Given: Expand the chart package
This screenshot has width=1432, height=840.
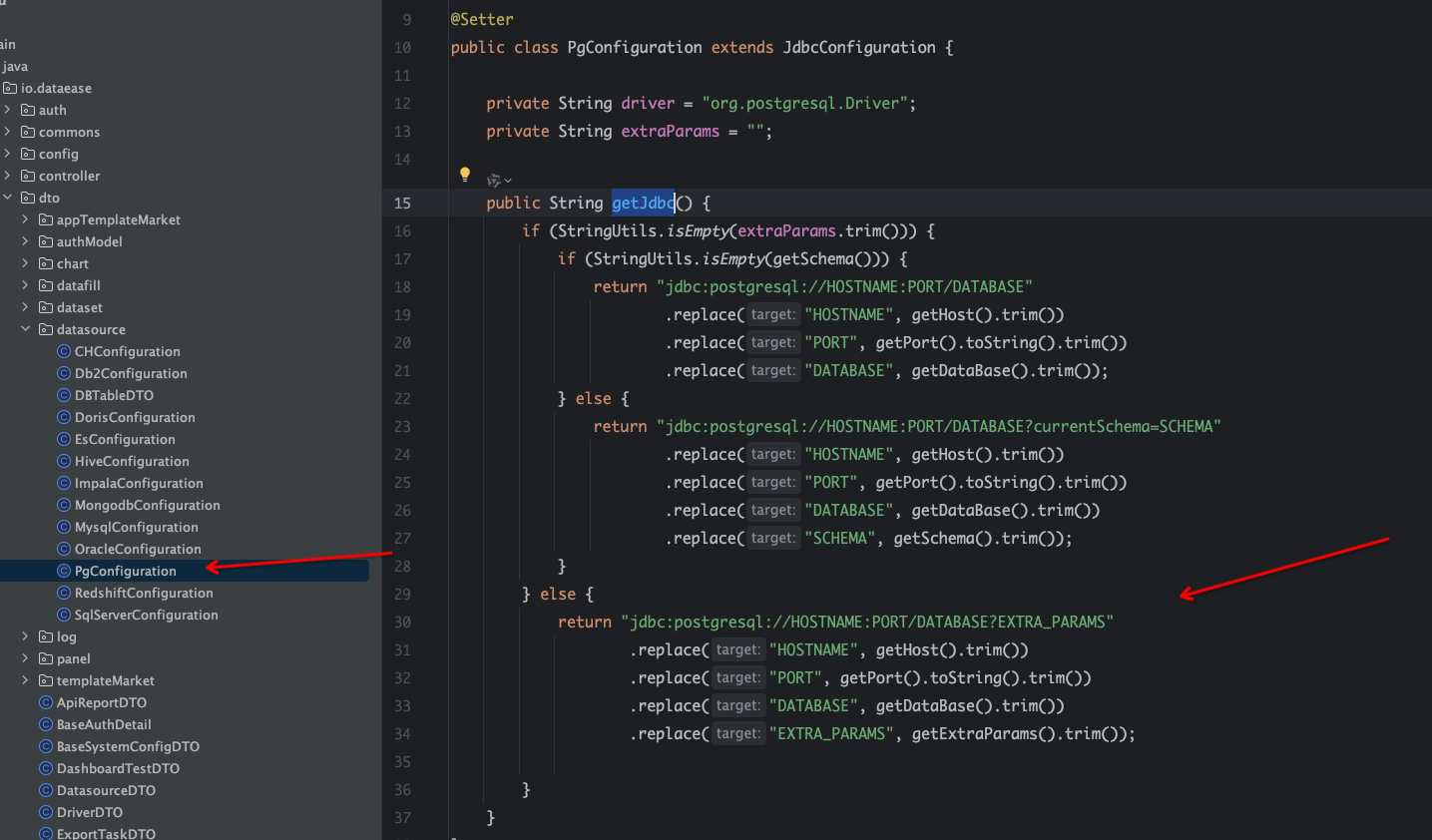Looking at the screenshot, I should point(25,264).
